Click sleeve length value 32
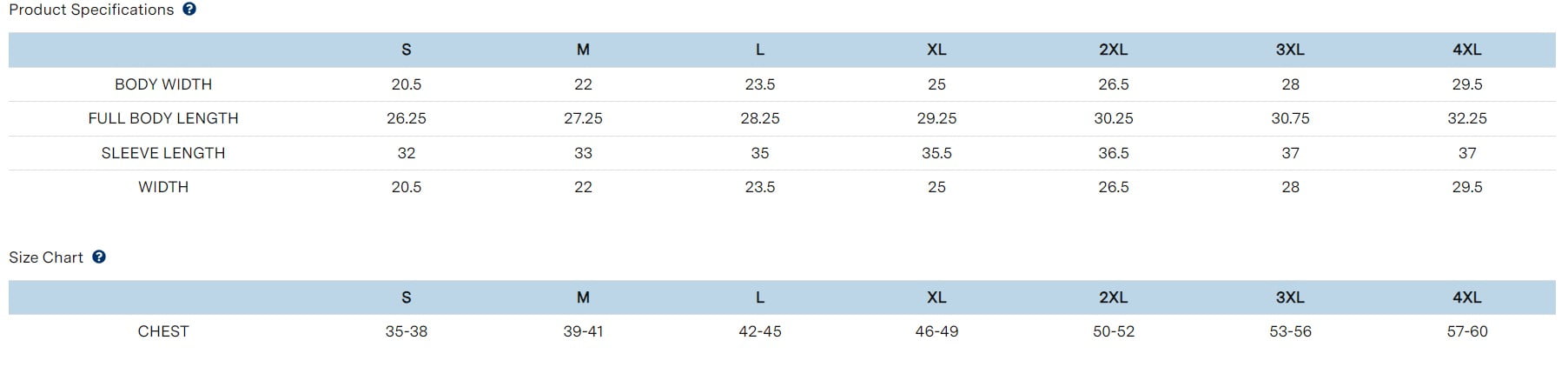 406,153
